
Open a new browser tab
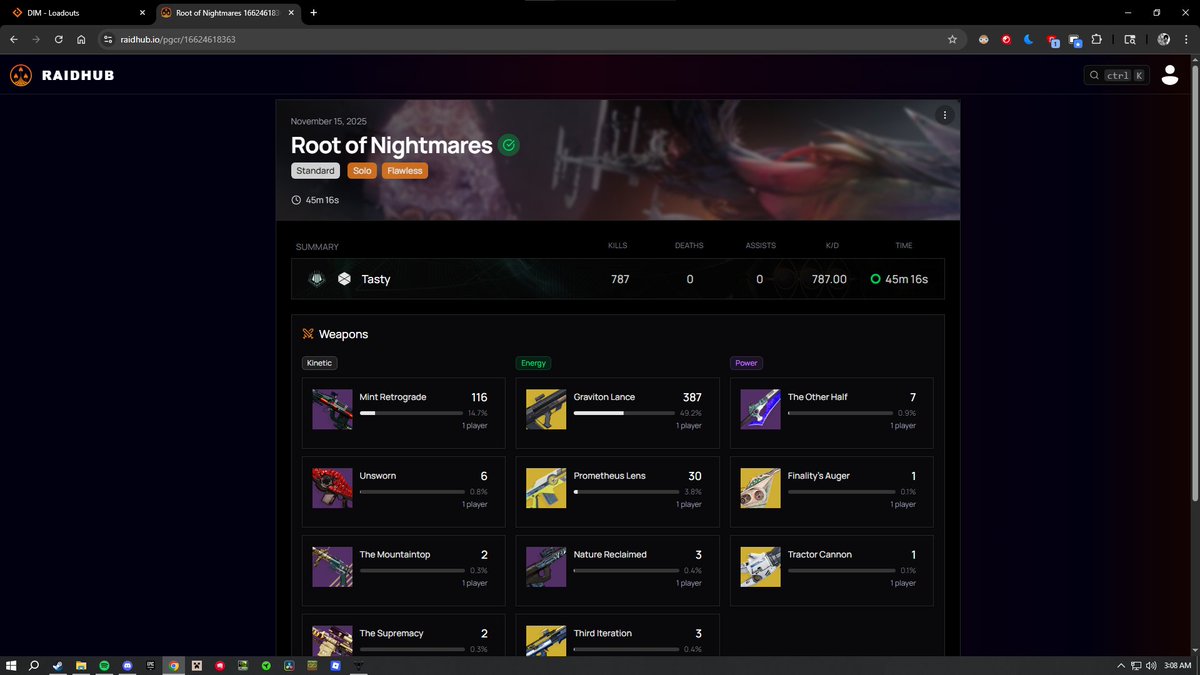tap(313, 13)
